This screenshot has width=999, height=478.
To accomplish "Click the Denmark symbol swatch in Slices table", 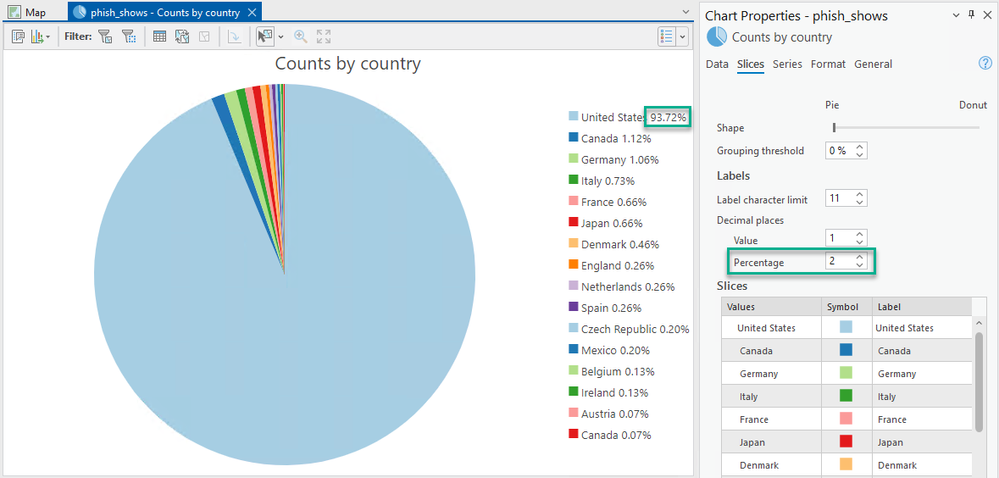I will click(x=846, y=465).
